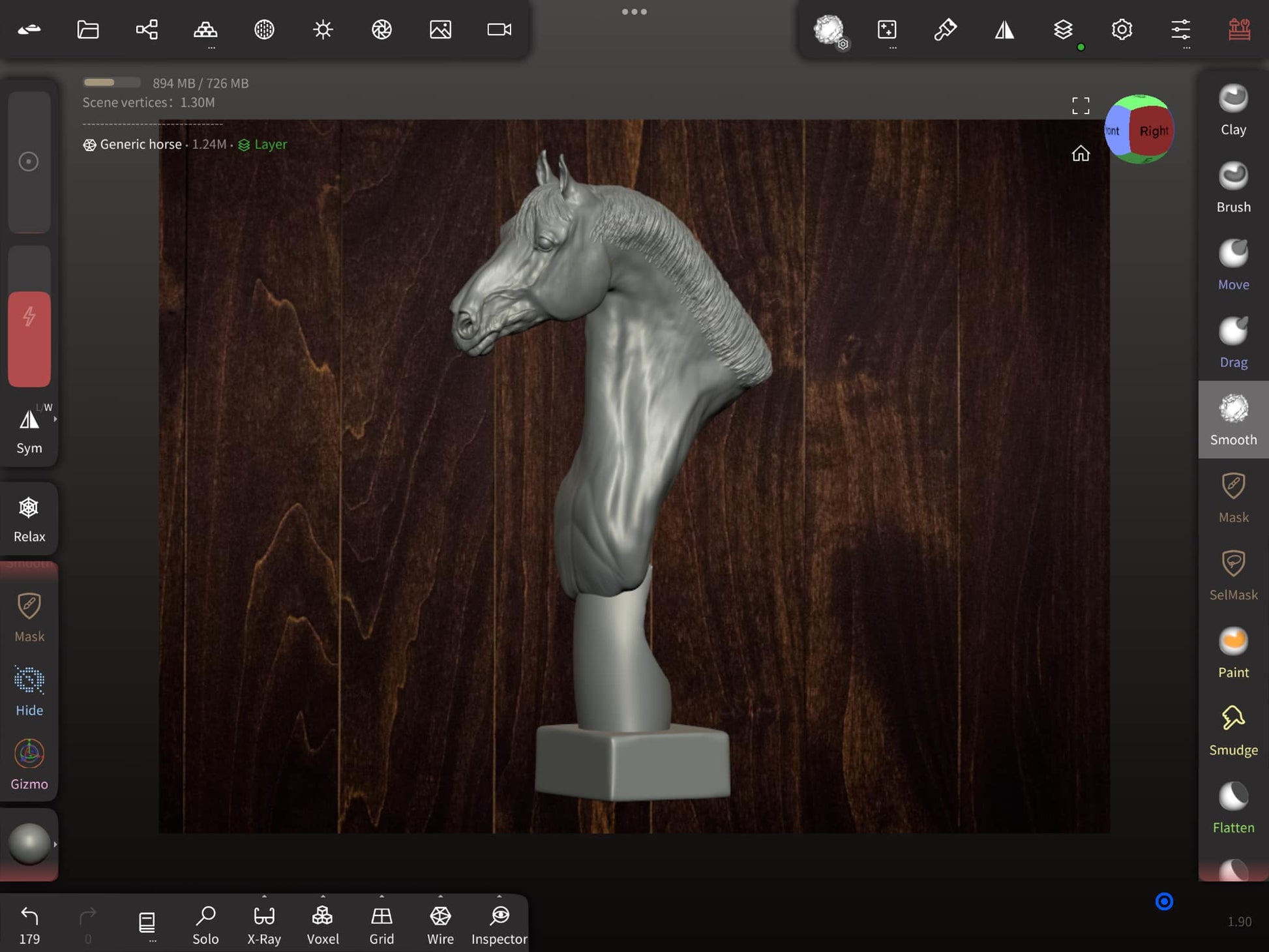Open the scene tree menu
This screenshot has width=1269, height=952.
(147, 30)
